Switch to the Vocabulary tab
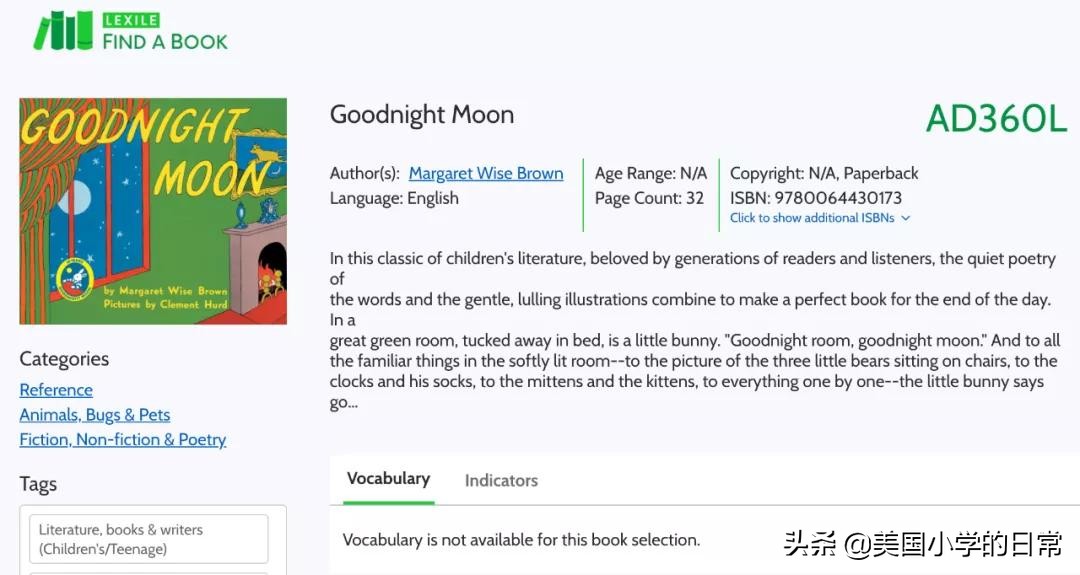 (388, 479)
